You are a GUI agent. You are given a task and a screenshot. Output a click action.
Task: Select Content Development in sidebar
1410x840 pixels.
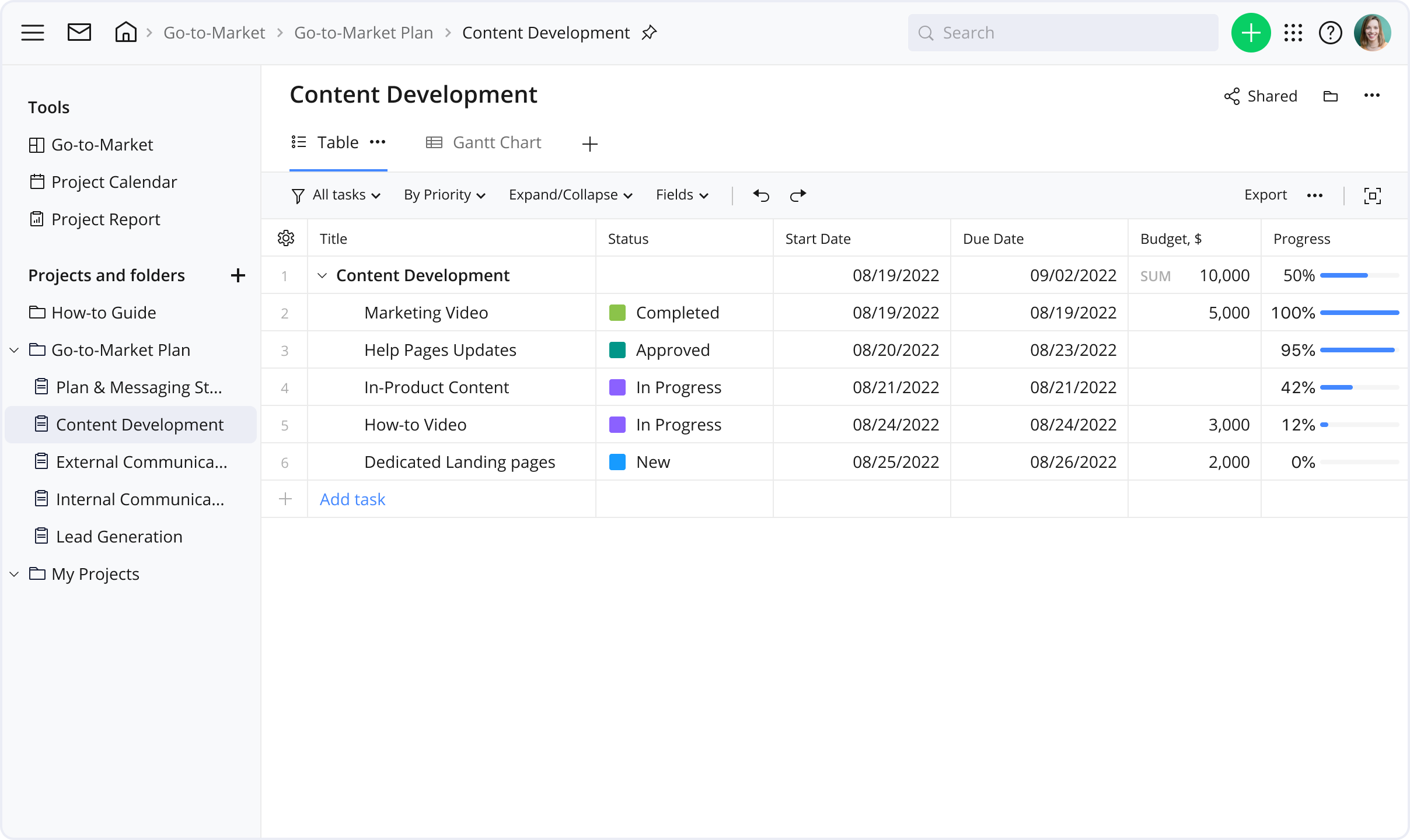pos(130,425)
